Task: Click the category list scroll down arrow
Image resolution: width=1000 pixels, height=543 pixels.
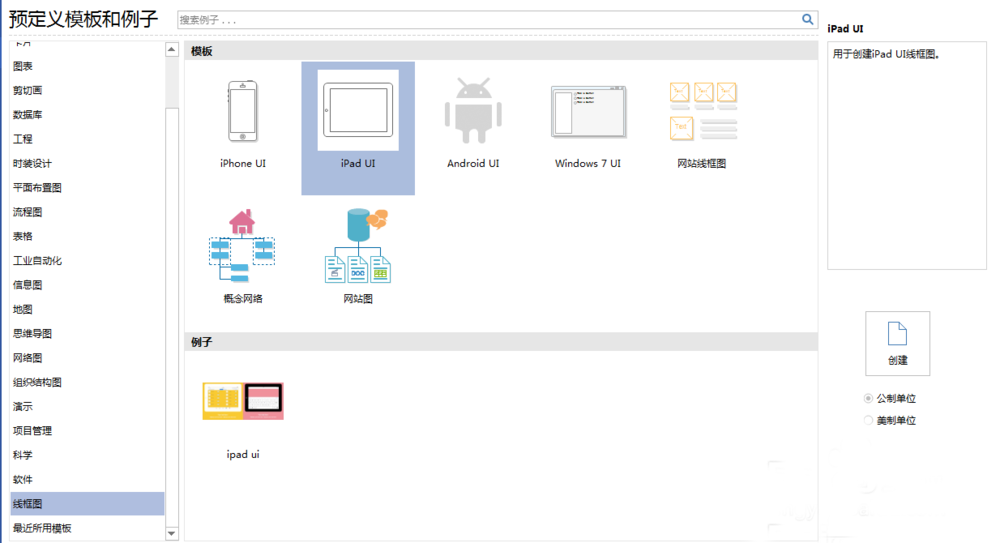Action: 171,533
